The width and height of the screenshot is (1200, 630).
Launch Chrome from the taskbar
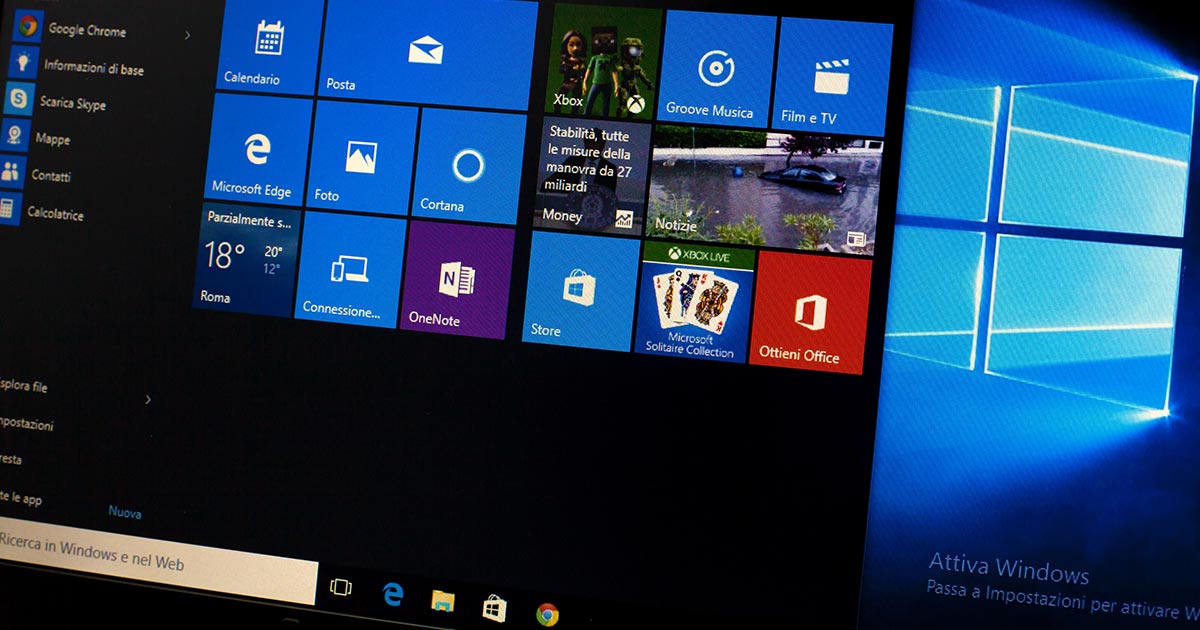coord(547,615)
